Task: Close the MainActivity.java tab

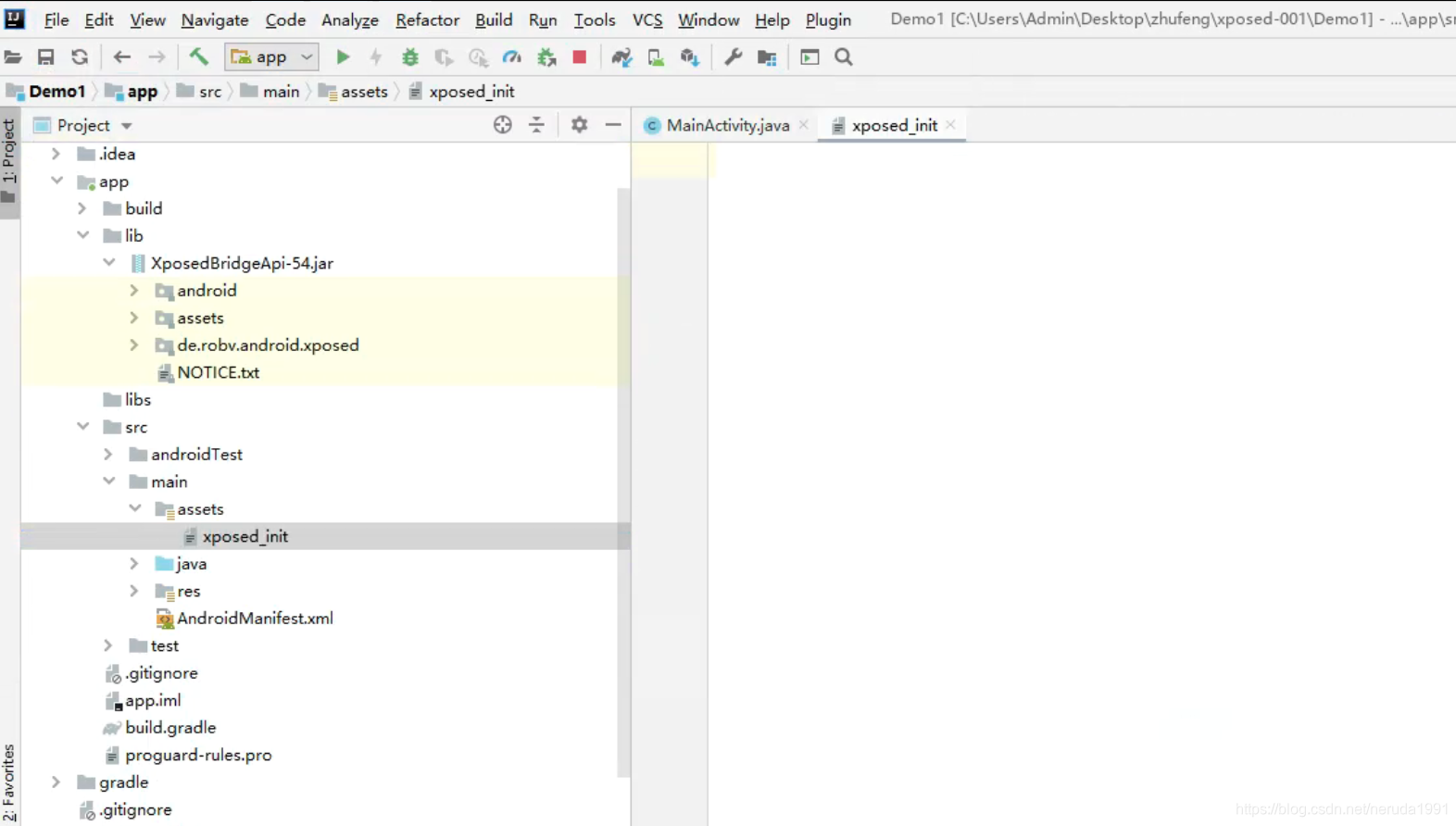Action: point(804,125)
